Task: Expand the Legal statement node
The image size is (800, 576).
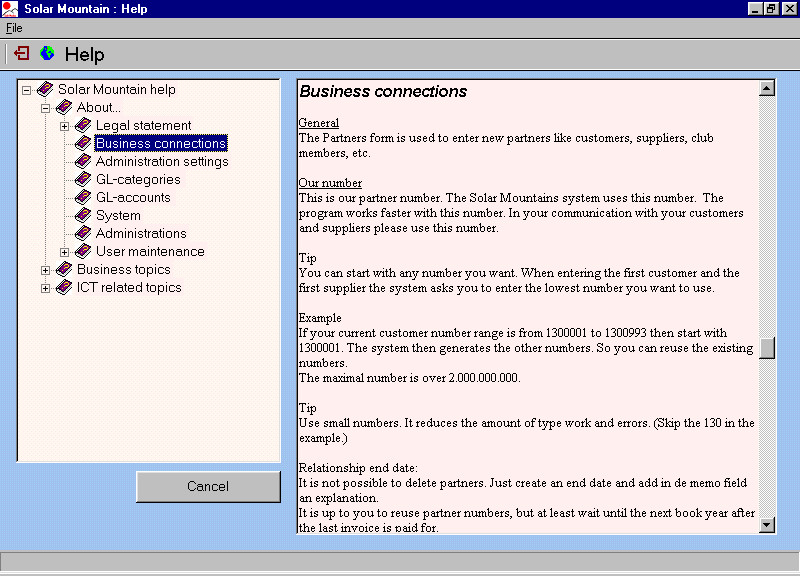Action: [x=64, y=126]
